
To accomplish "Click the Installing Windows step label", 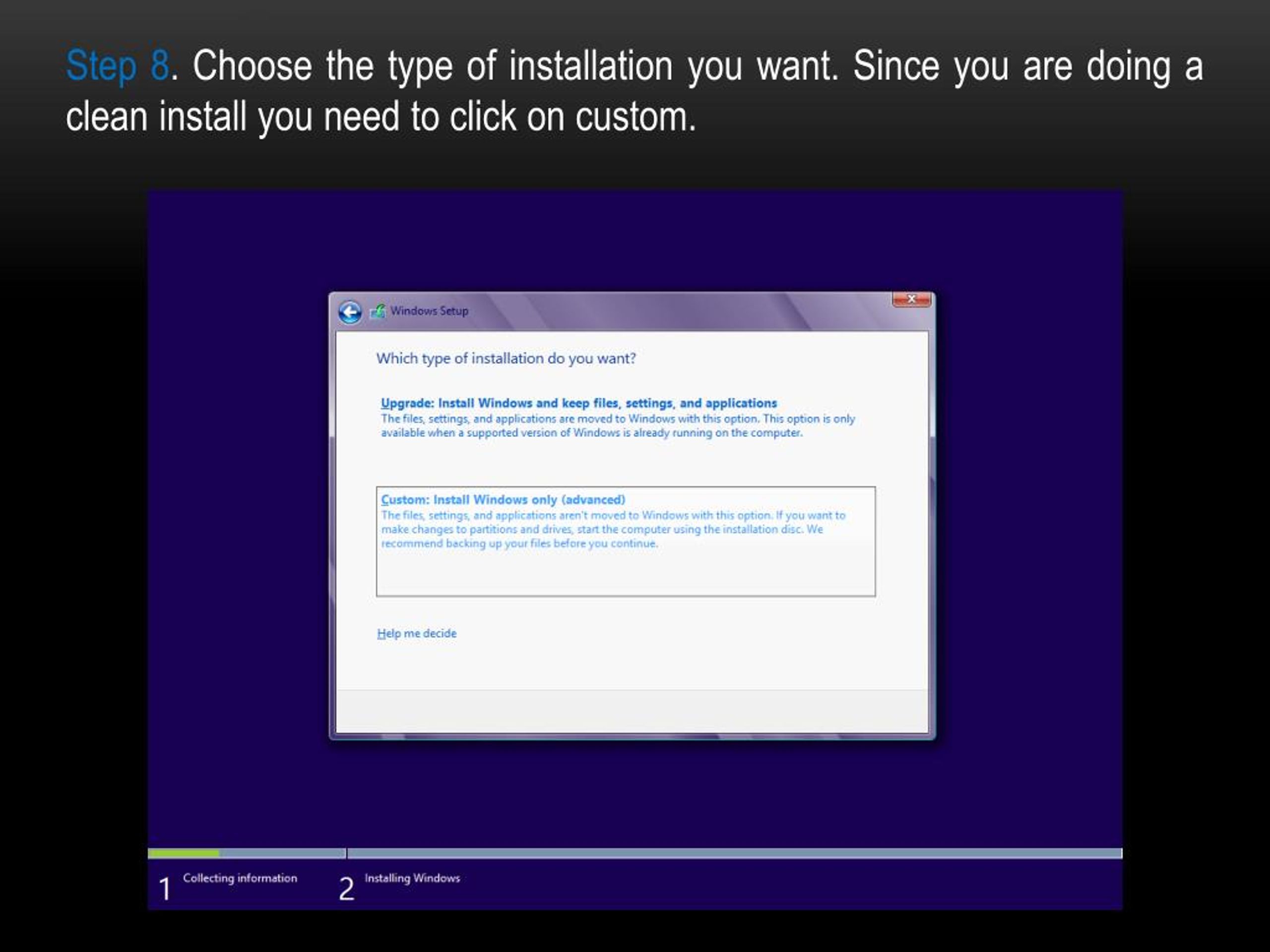I will coord(412,878).
